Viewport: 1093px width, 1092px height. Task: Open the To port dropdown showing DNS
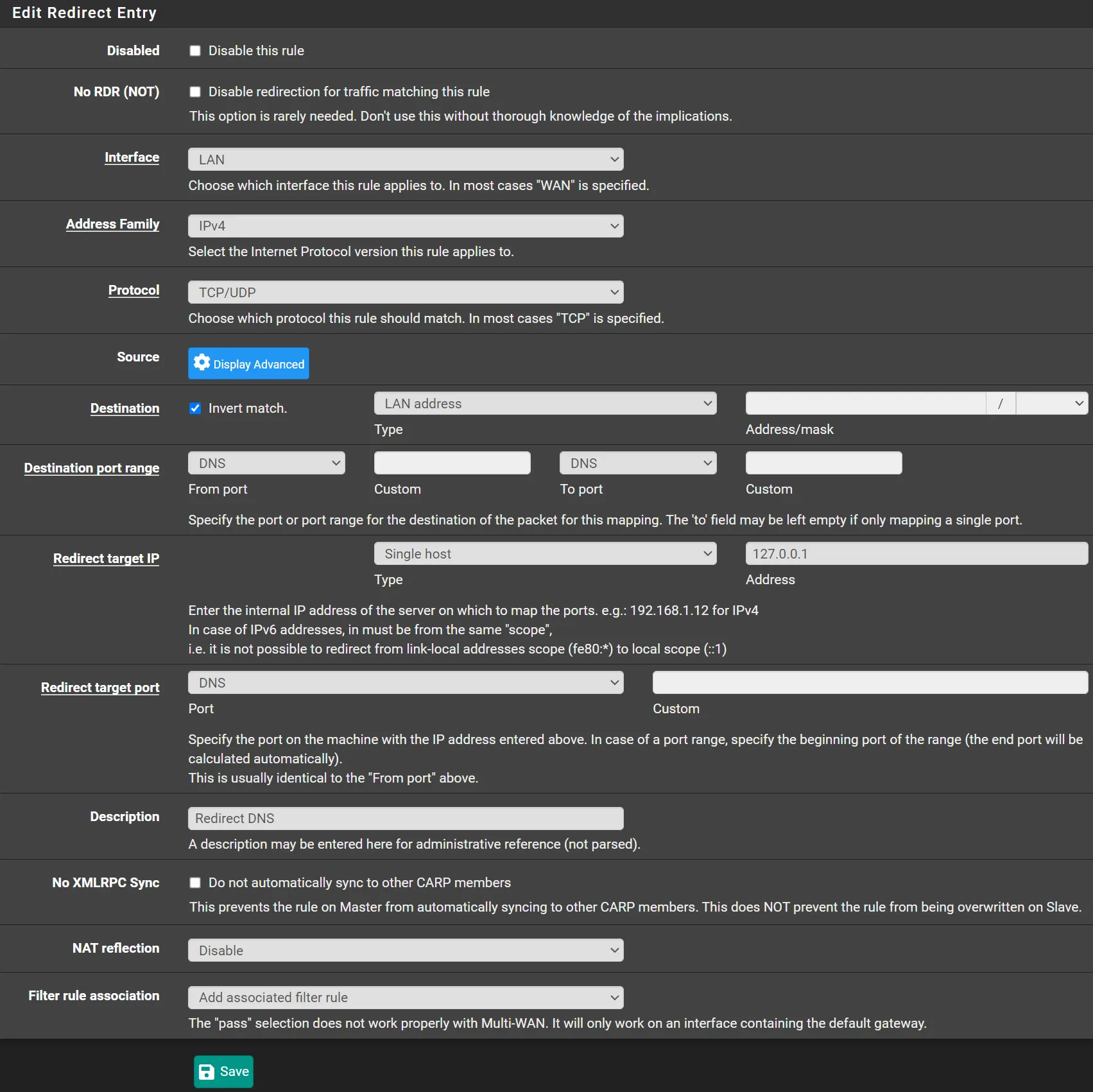pos(637,462)
